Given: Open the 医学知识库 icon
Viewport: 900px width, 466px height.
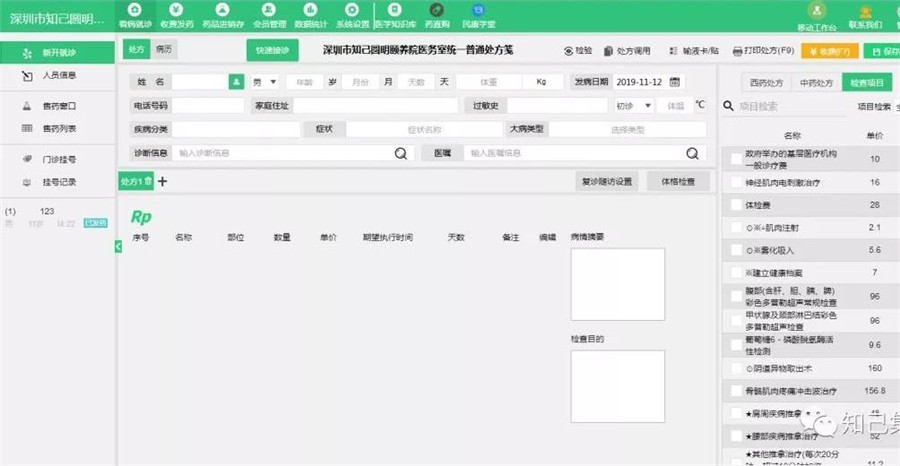Looking at the screenshot, I should (x=394, y=10).
